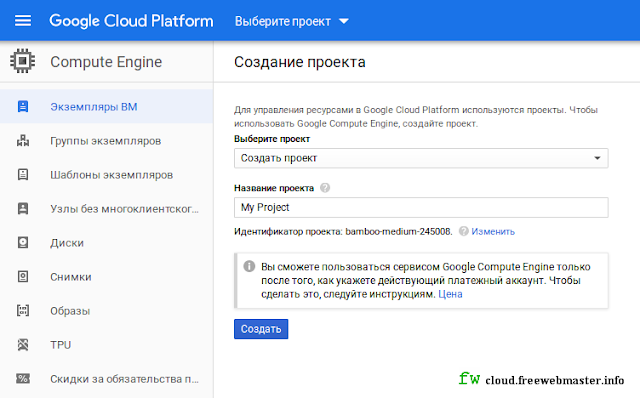Viewport: 640px width, 398px height.
Task: Click the header project dropdown arrow
Action: click(x=344, y=21)
